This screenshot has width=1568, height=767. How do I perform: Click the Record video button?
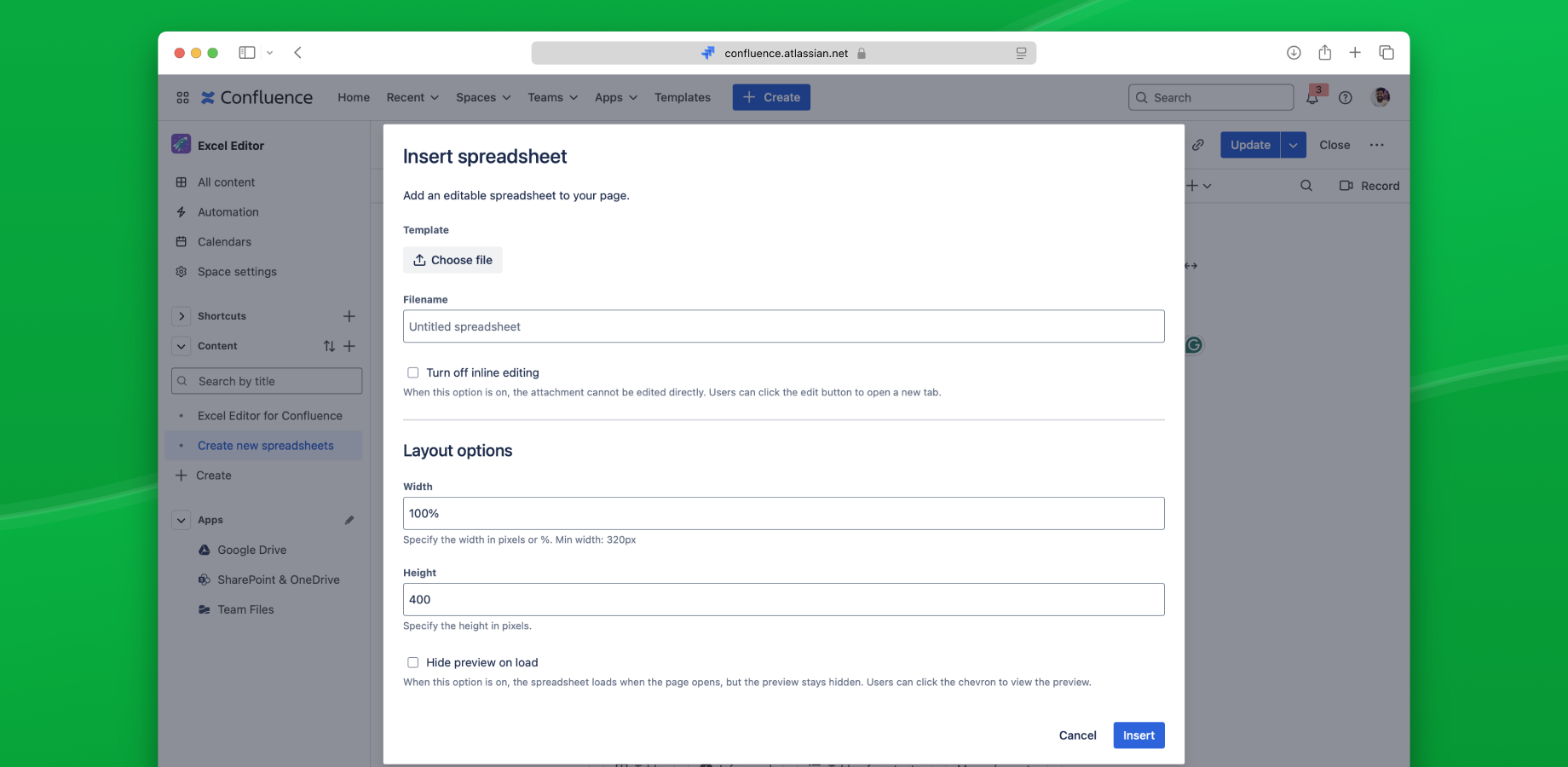tap(1369, 186)
